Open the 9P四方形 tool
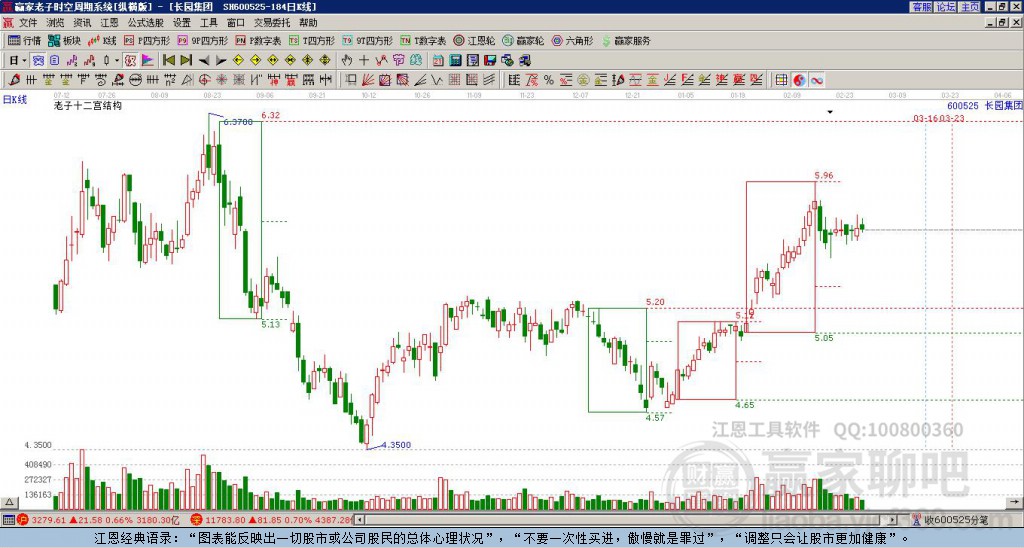 pos(203,40)
